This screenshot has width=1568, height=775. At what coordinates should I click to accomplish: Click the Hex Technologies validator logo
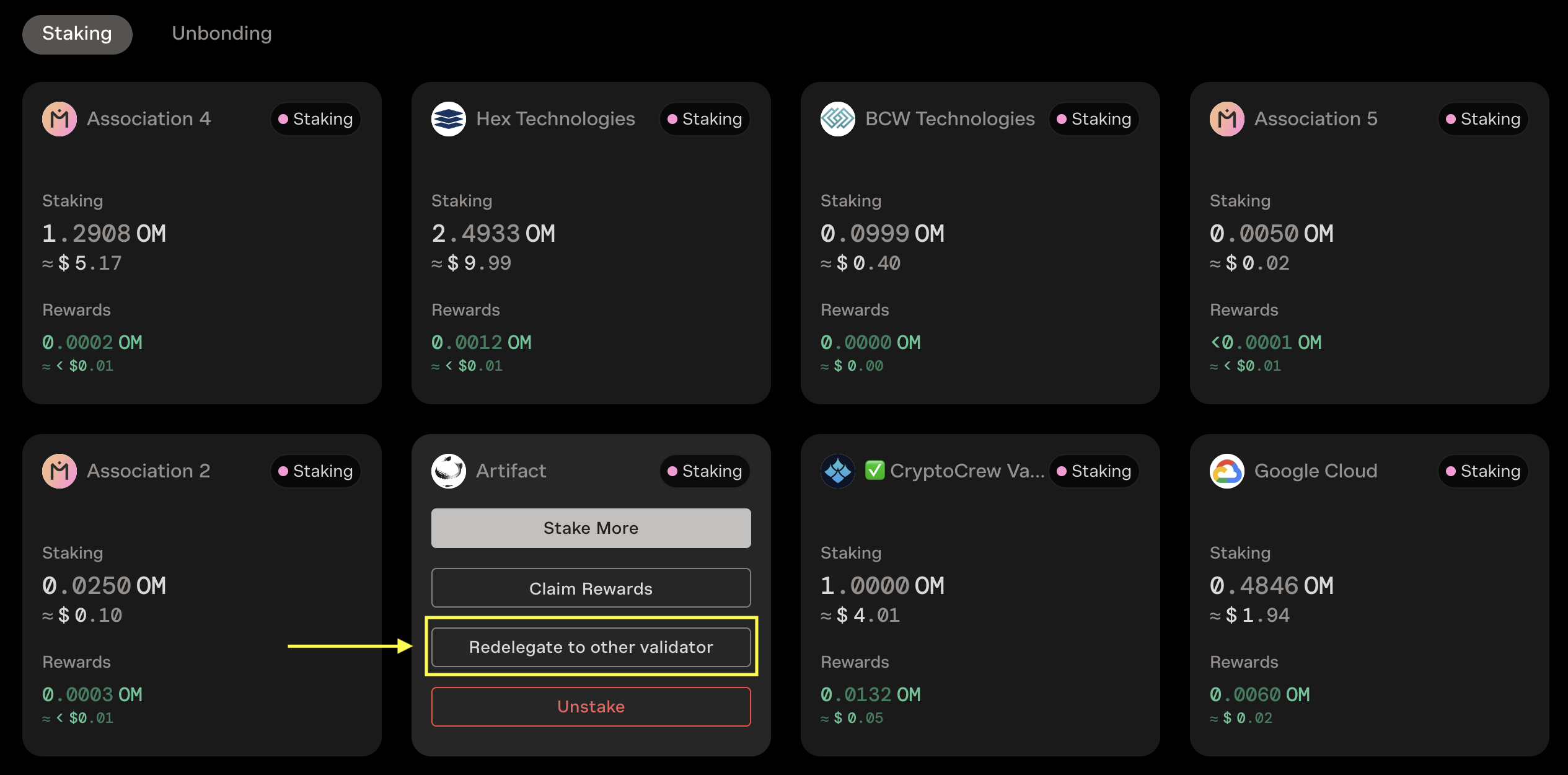tap(449, 119)
